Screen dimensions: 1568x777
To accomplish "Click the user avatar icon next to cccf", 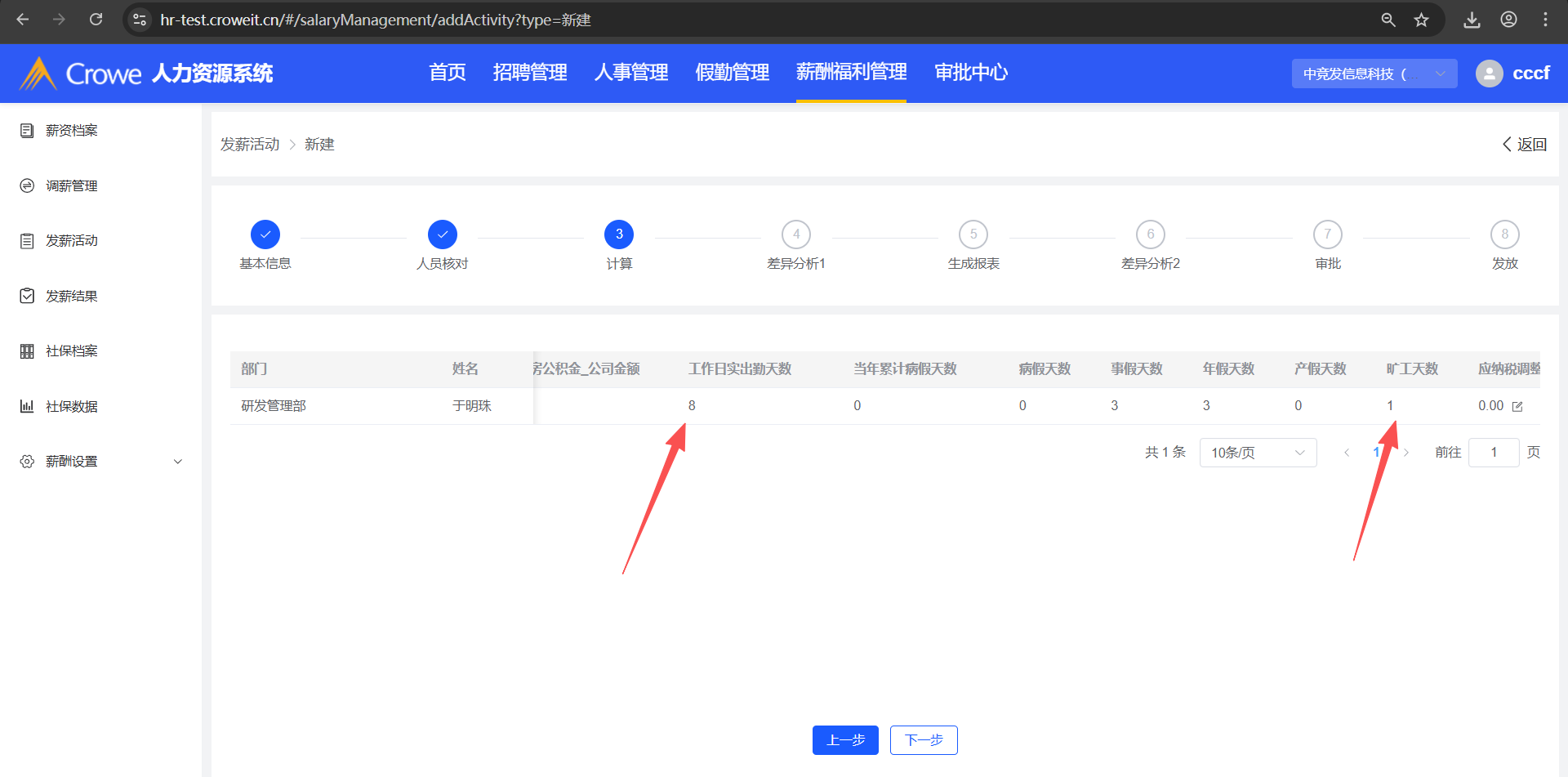I will [x=1489, y=74].
